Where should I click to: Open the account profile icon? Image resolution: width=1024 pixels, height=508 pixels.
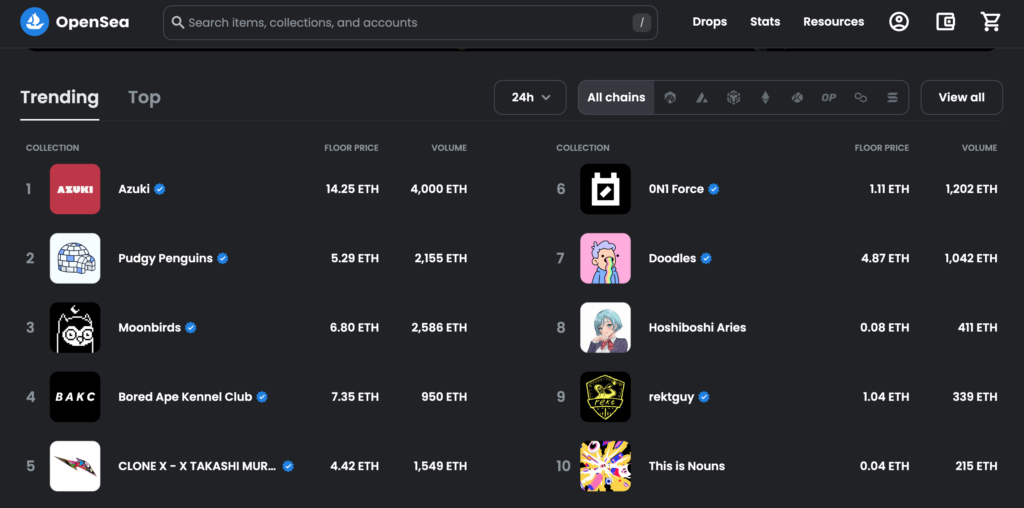[x=899, y=22]
